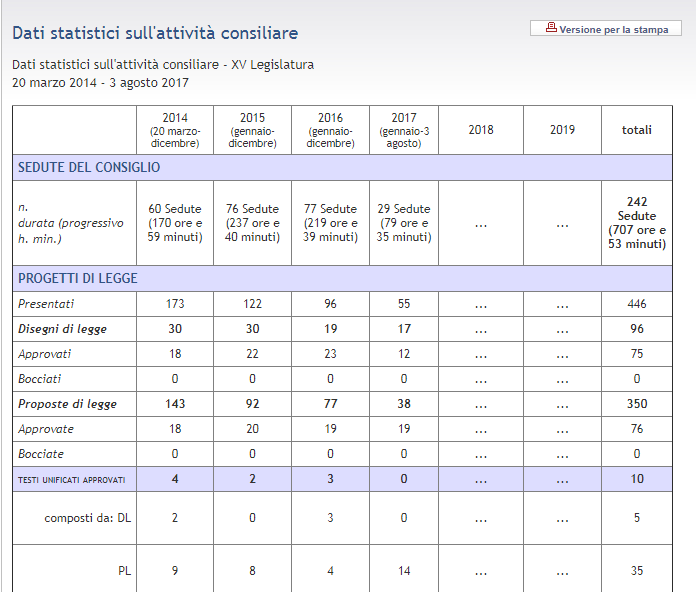Viewport: 696px width, 592px height.
Task: Click the 'Approvati' row label
Action: coord(44,354)
